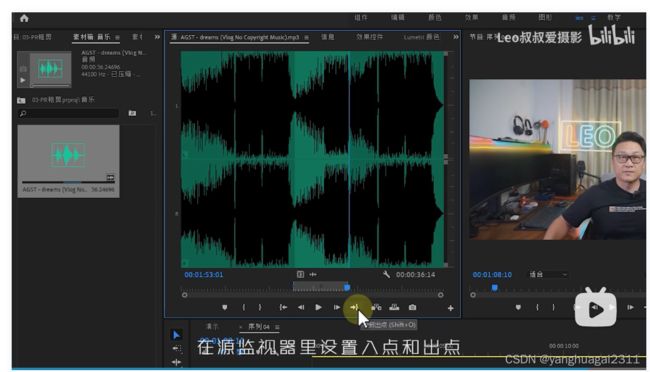Export a frame with the camera icon
Screen dimensions: 650x372
[x=412, y=307]
